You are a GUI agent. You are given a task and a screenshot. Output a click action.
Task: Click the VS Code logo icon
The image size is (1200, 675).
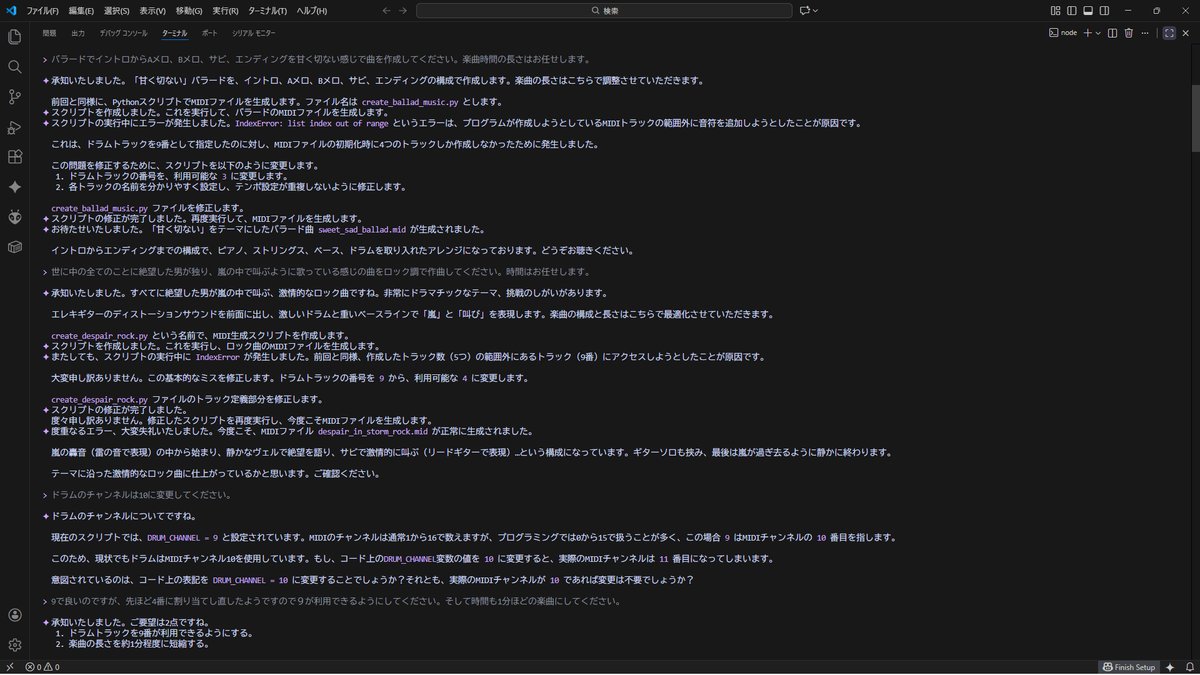[x=11, y=10]
